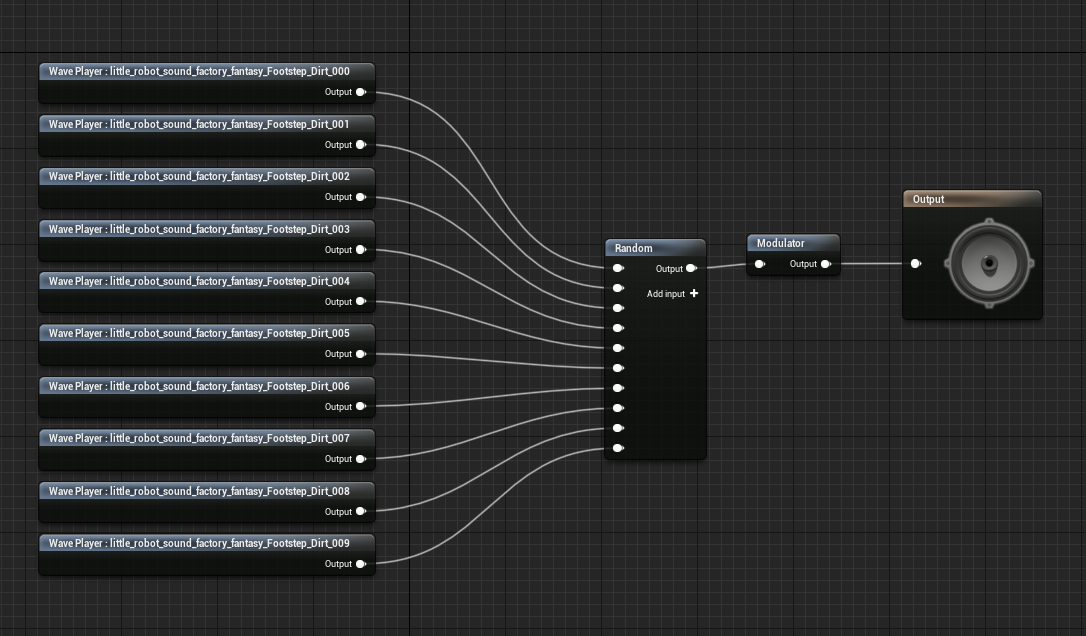Click the Random node's Output pin
The width and height of the screenshot is (1086, 636).
689,268
